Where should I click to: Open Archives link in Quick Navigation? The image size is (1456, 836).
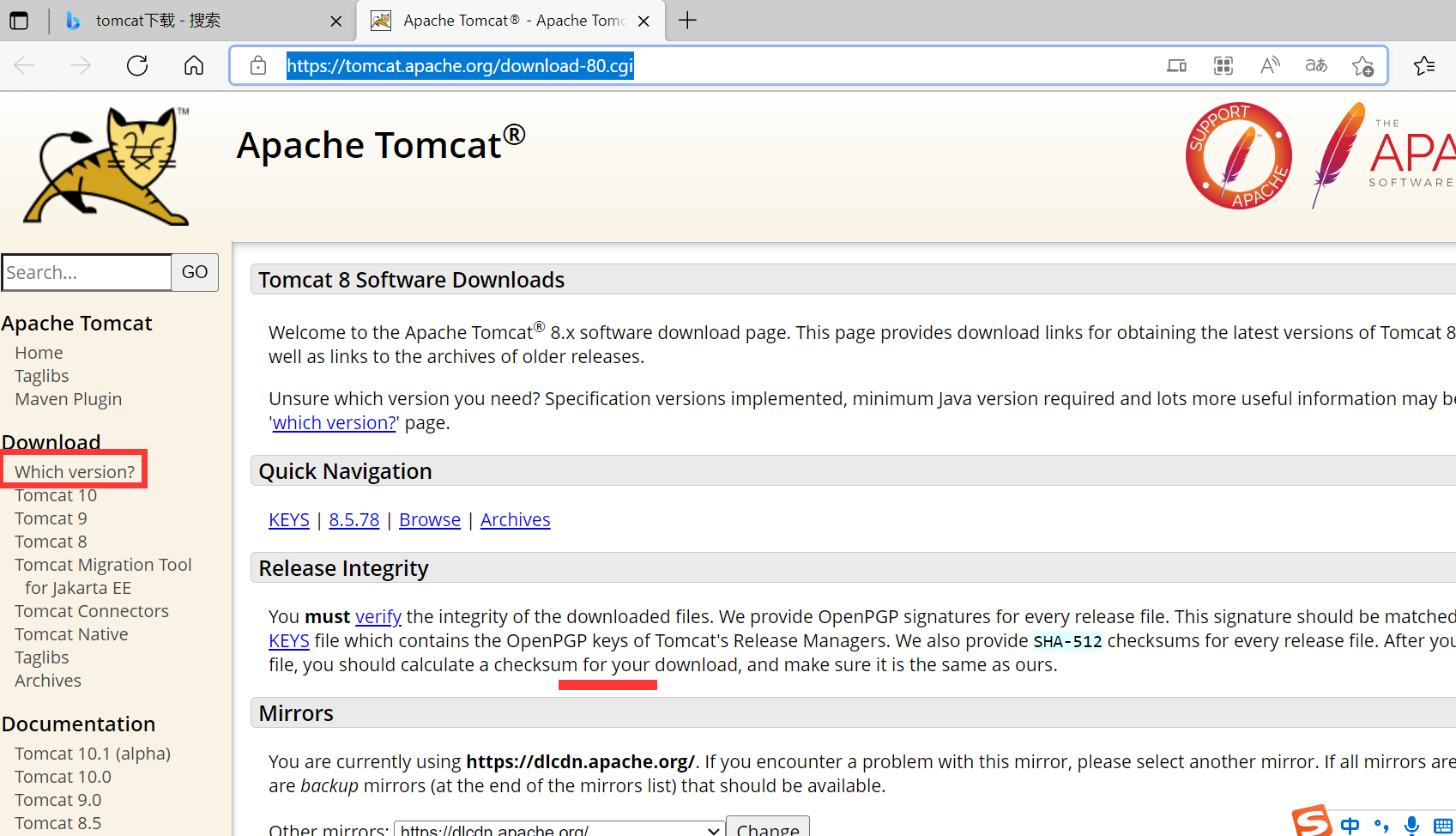pyautogui.click(x=516, y=520)
